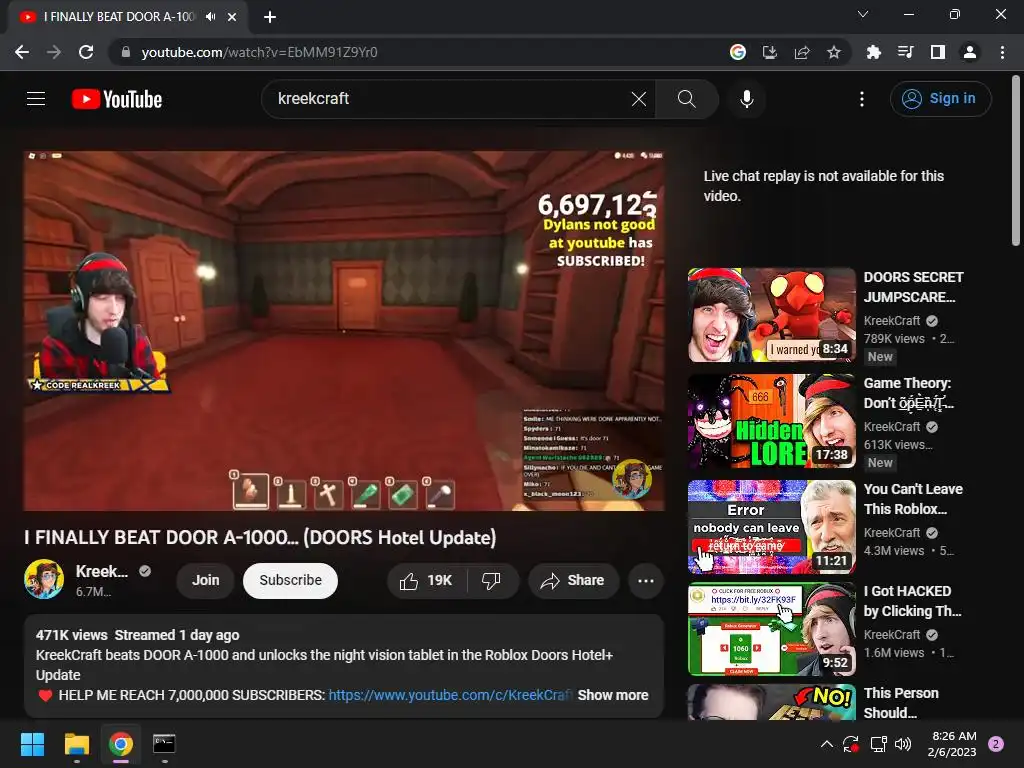Close the YouTube browser tab
Viewport: 1024px width, 768px height.
click(232, 17)
